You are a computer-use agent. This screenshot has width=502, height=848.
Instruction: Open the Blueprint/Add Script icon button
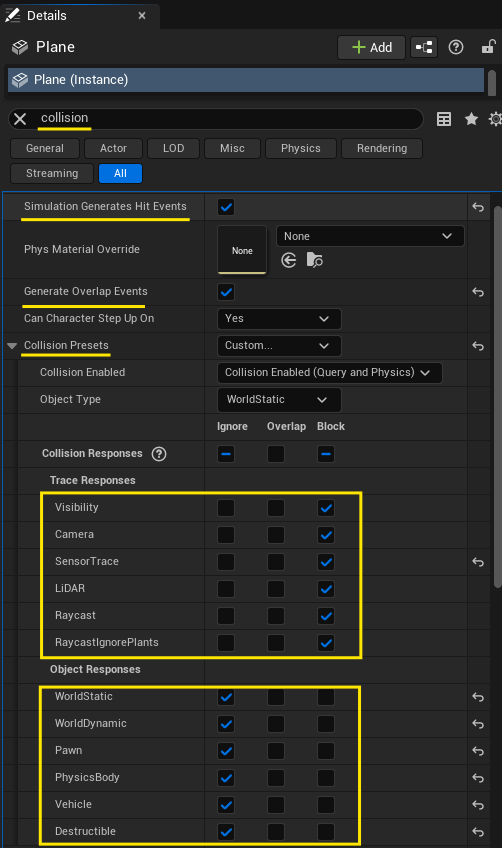[x=424, y=48]
